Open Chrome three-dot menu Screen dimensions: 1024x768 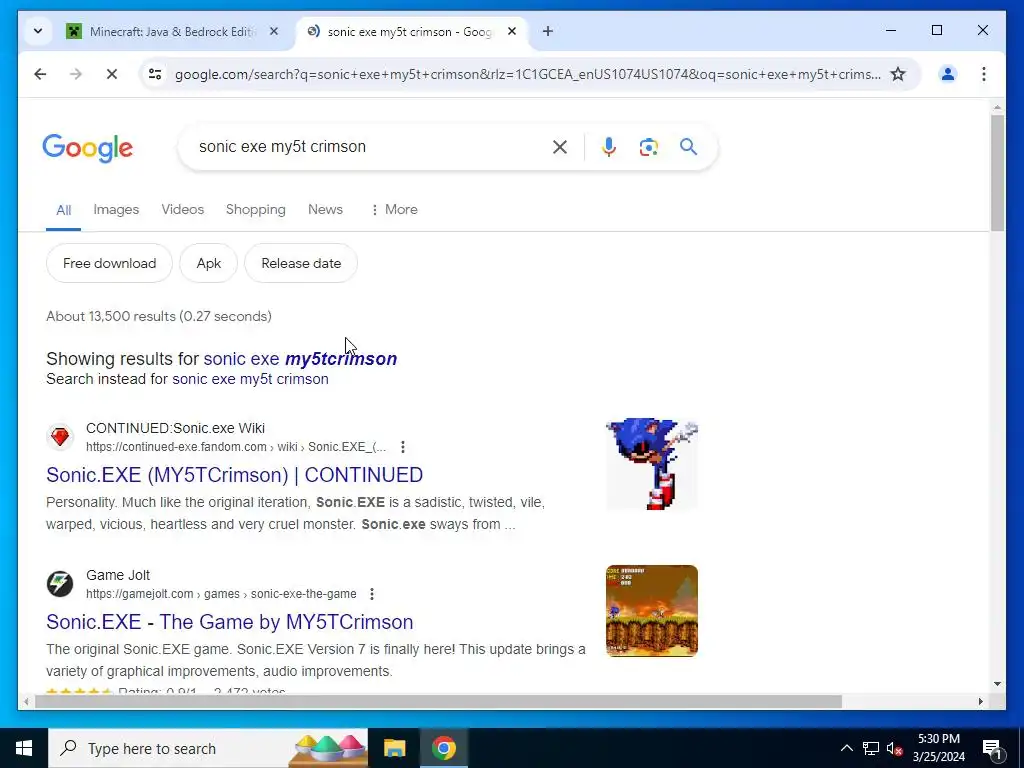(x=984, y=74)
